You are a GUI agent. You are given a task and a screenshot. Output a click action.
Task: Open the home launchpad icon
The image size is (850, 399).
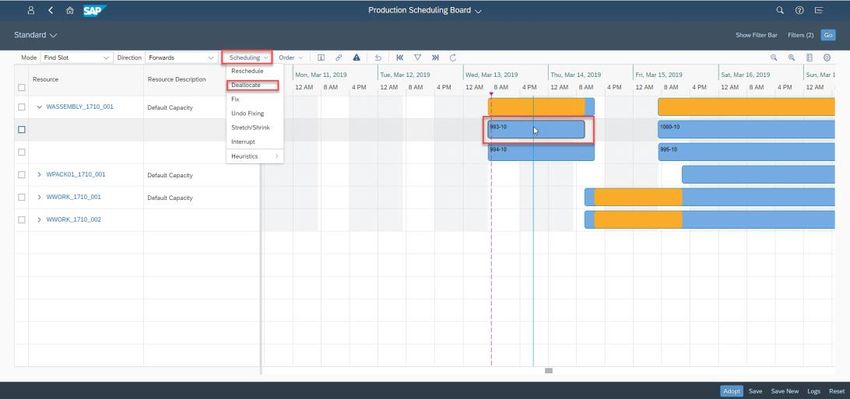point(69,10)
